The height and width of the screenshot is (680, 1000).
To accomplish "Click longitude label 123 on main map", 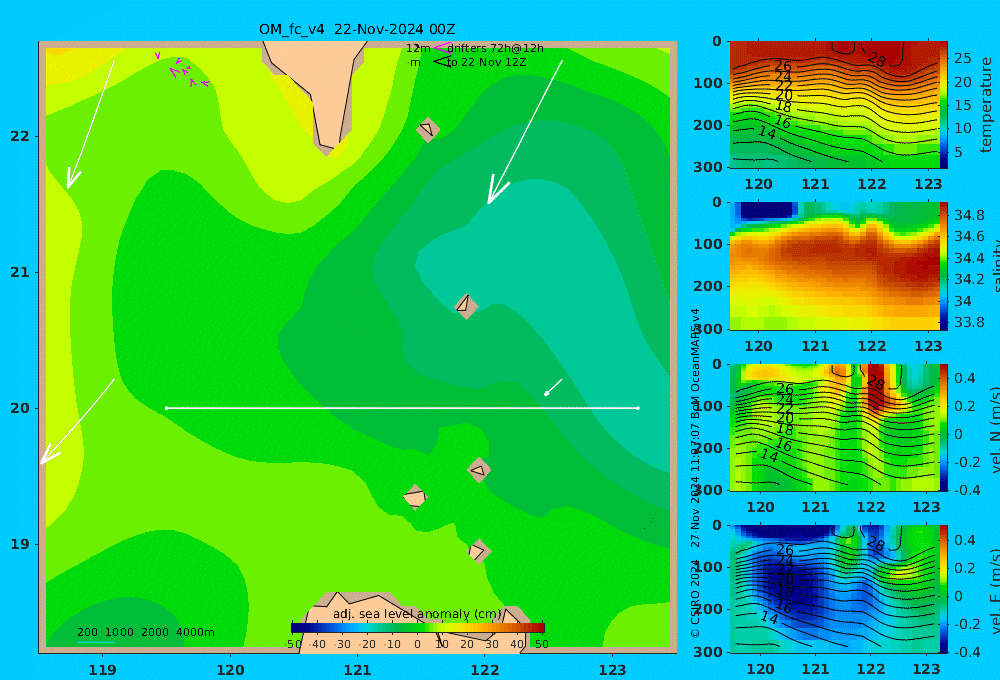I will pos(613,670).
